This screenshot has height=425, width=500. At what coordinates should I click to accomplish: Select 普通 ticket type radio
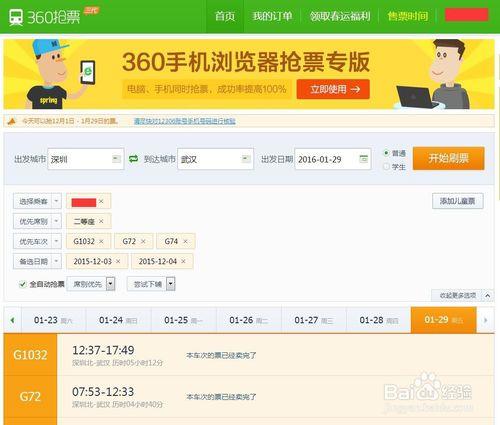click(x=386, y=153)
